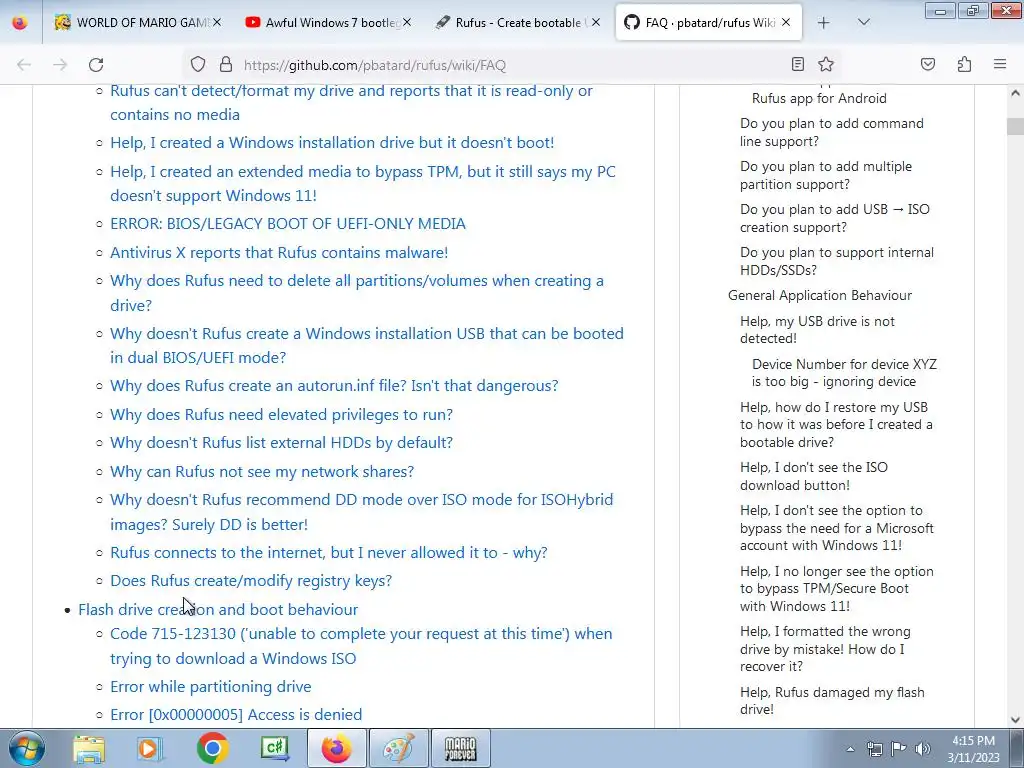The height and width of the screenshot is (768, 1024).
Task: Switch to the WORLD OF MARIO GAMES tab
Action: 138,23
